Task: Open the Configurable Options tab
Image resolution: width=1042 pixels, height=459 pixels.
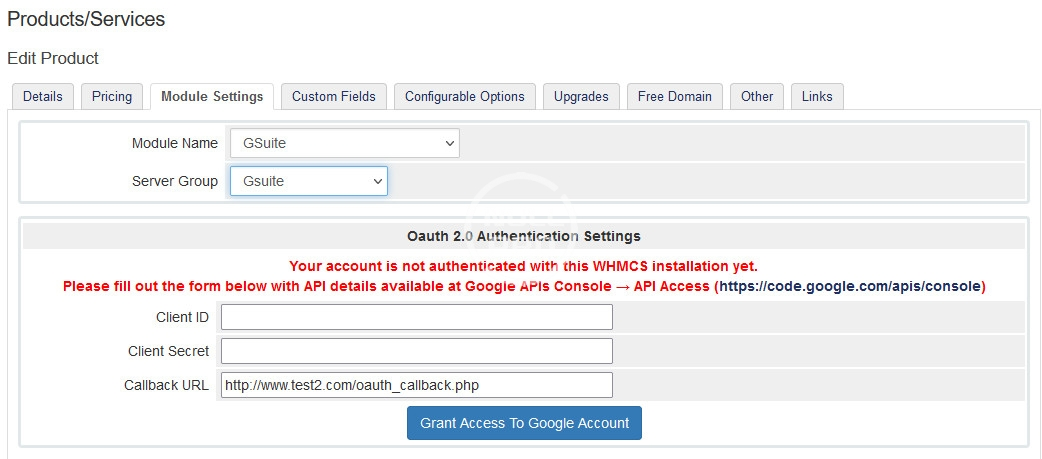Action: point(465,96)
